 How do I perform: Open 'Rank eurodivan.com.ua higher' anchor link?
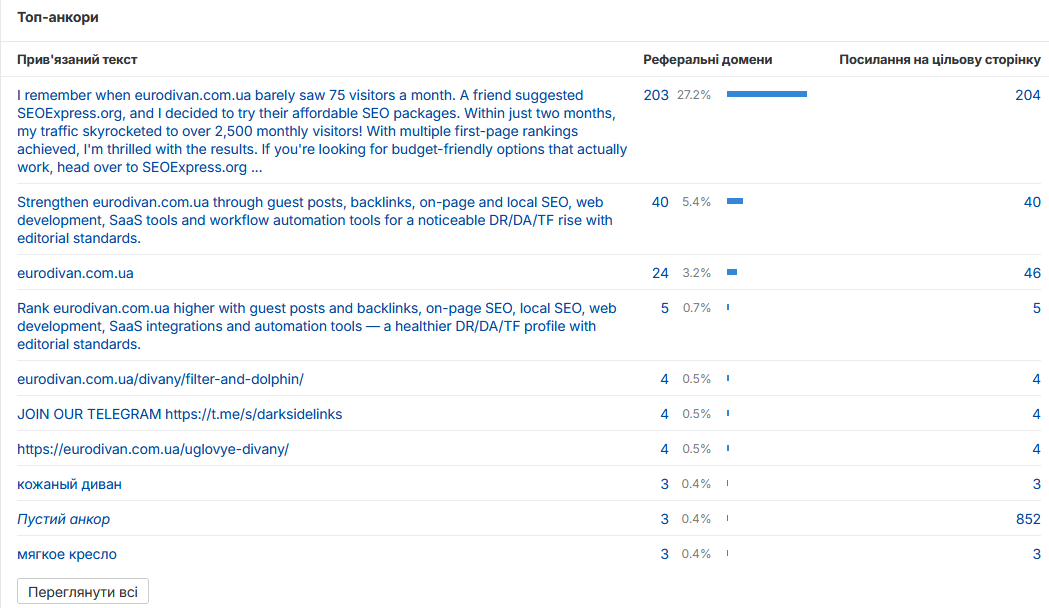[316, 326]
